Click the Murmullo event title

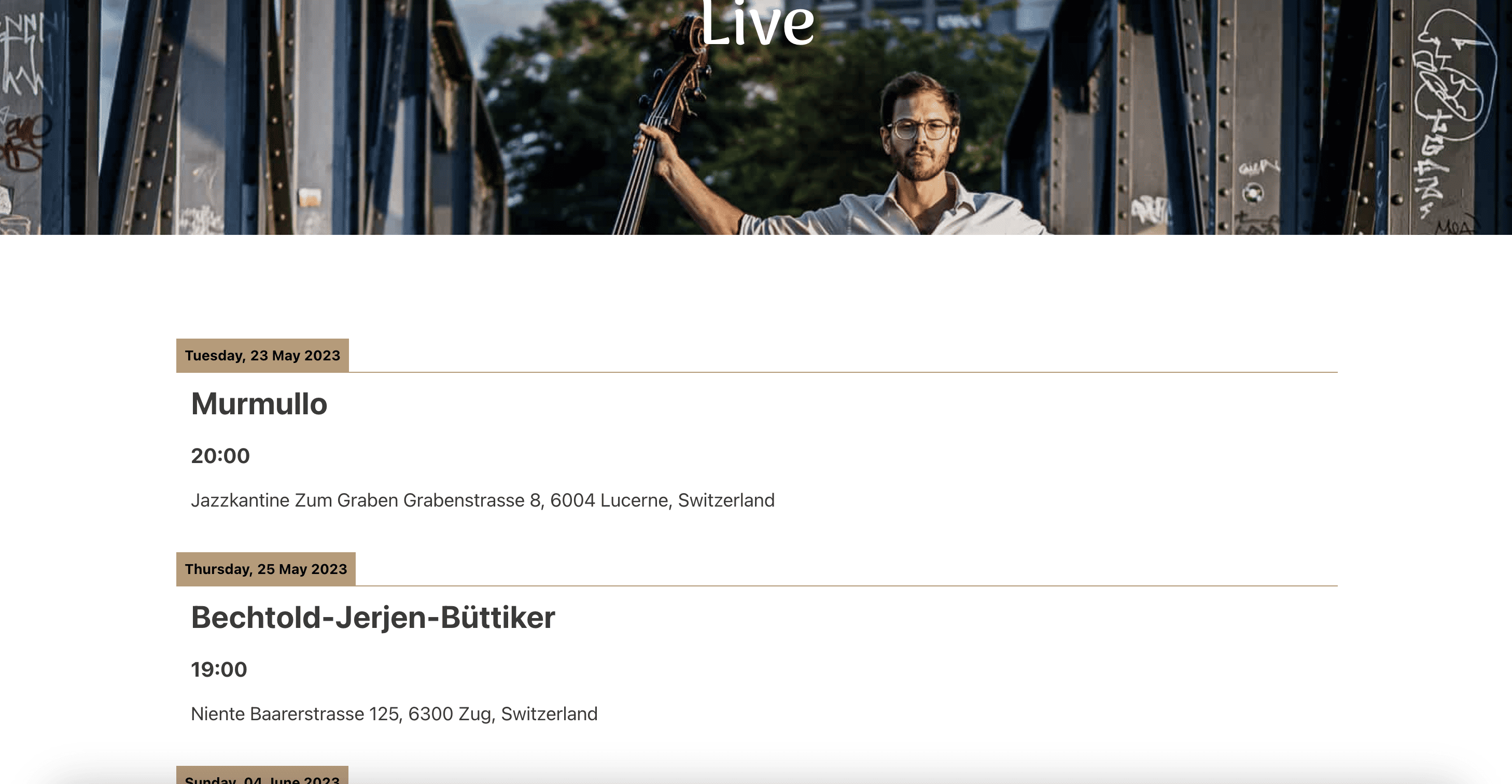[259, 404]
